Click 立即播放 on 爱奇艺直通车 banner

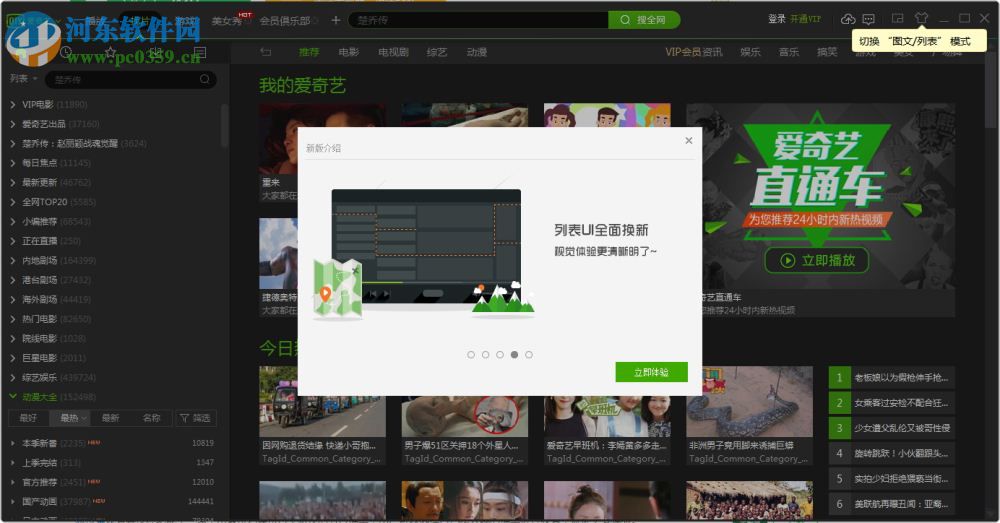pos(817,260)
